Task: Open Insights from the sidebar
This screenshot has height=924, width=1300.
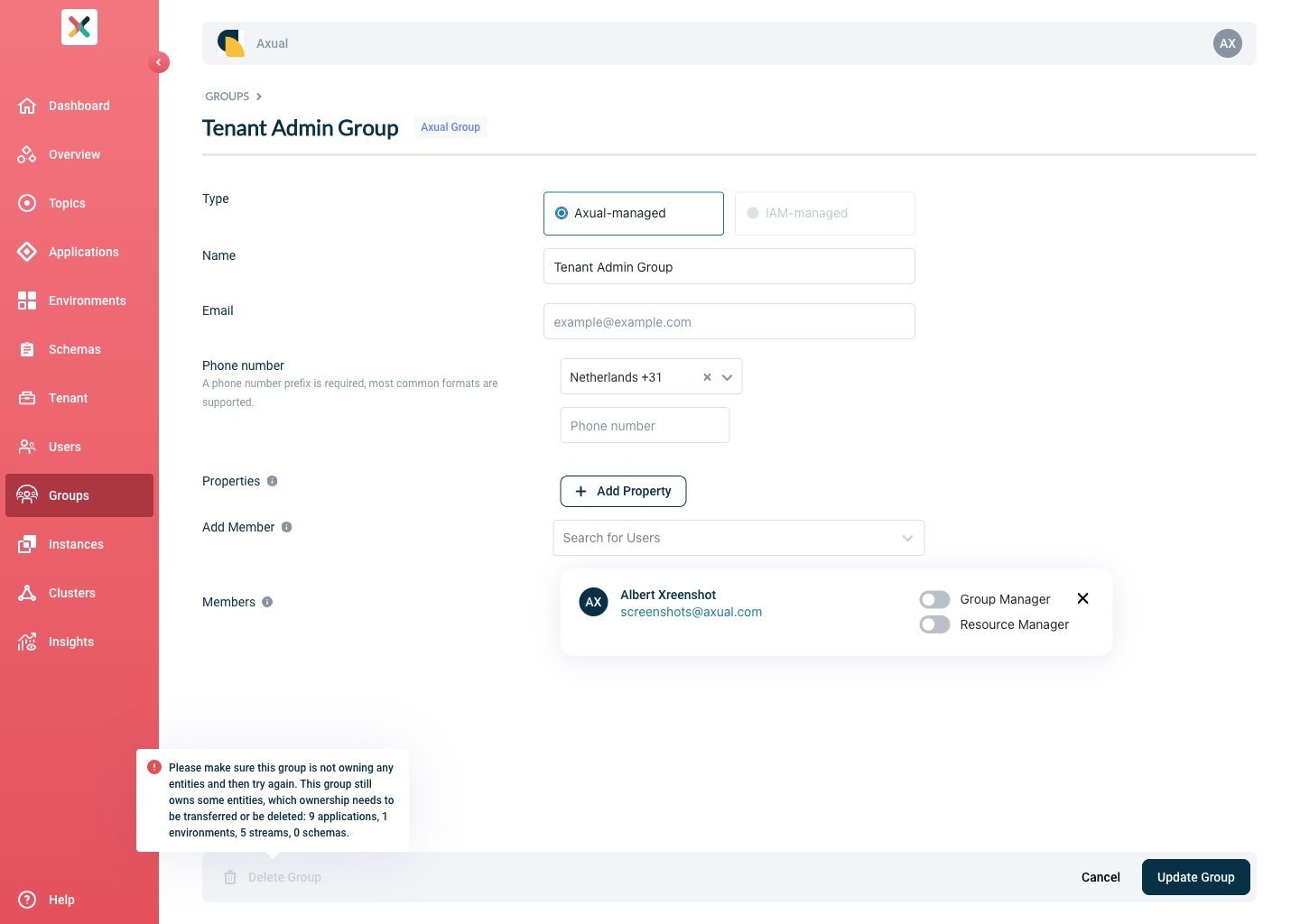Action: point(79,642)
